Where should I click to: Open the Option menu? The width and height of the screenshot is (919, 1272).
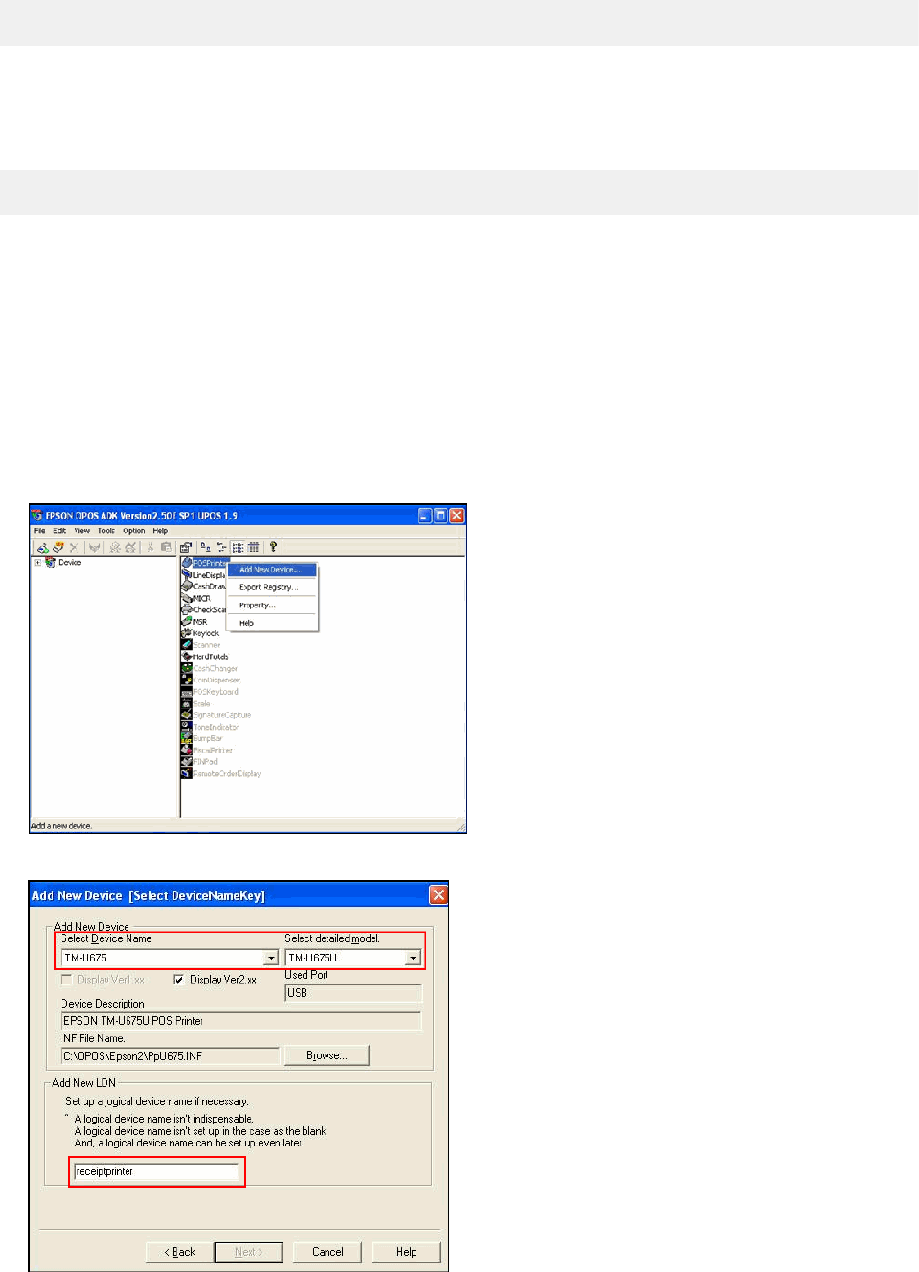(134, 530)
